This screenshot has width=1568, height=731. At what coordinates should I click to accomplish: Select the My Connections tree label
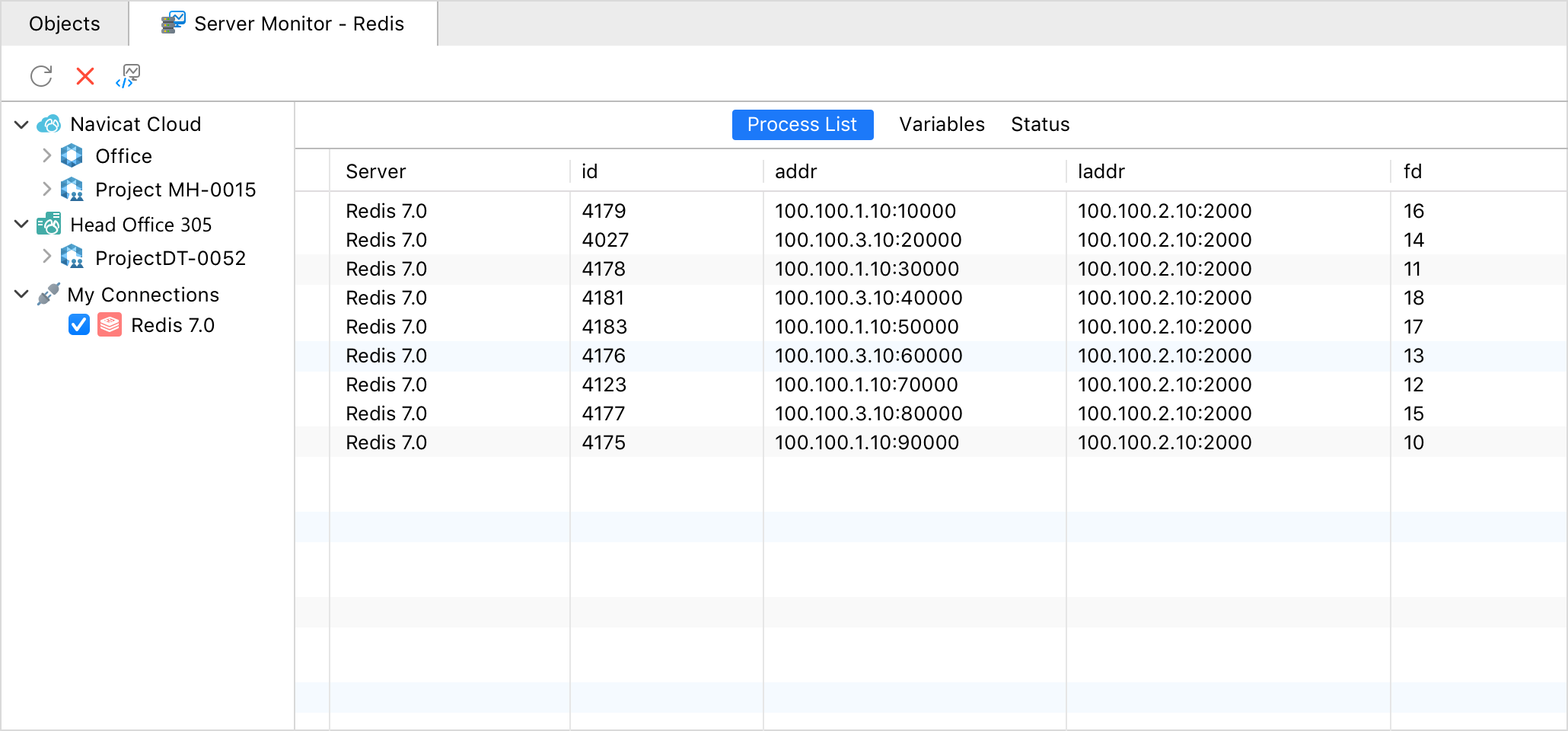click(x=143, y=295)
